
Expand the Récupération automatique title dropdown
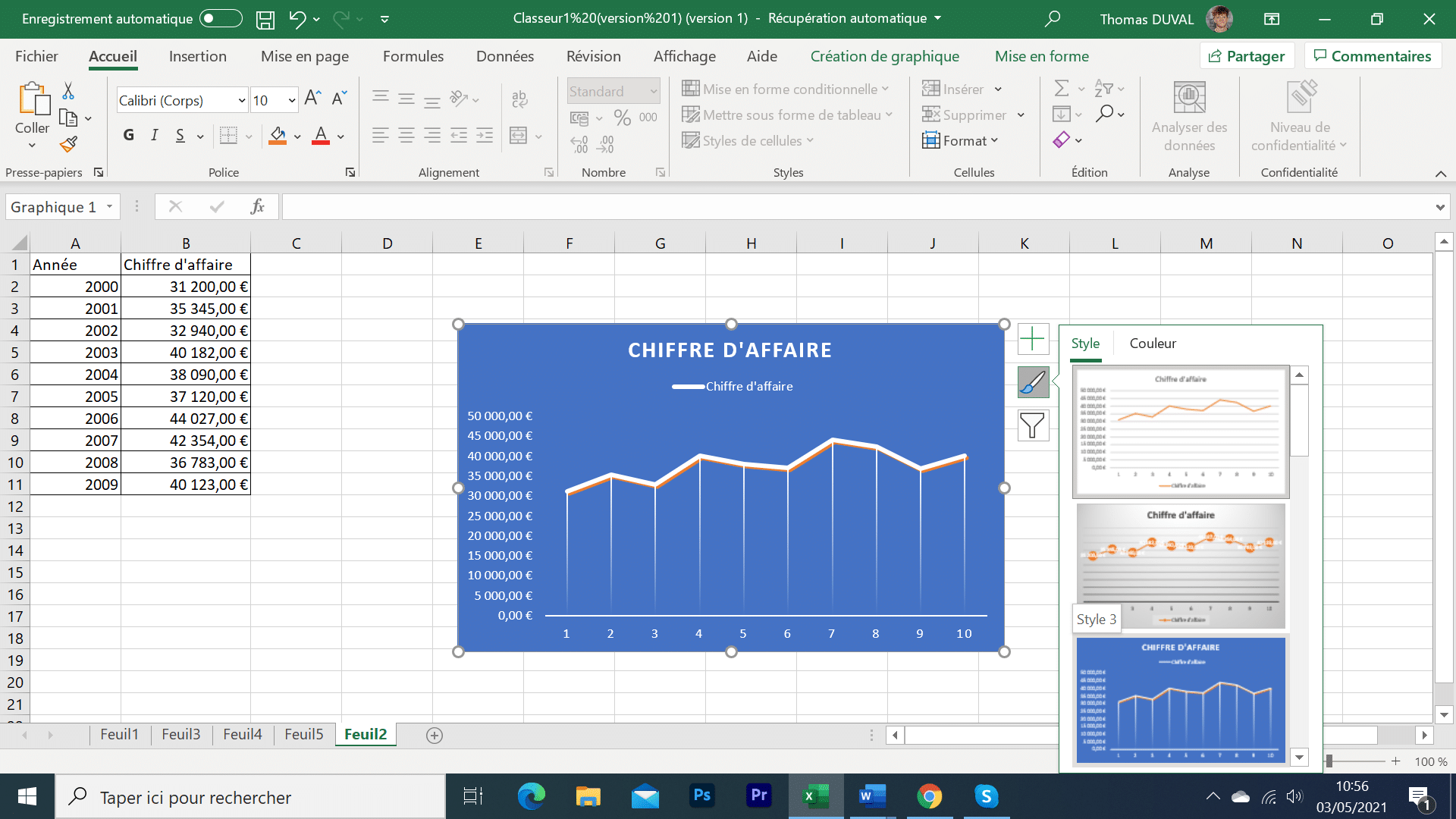(x=937, y=18)
